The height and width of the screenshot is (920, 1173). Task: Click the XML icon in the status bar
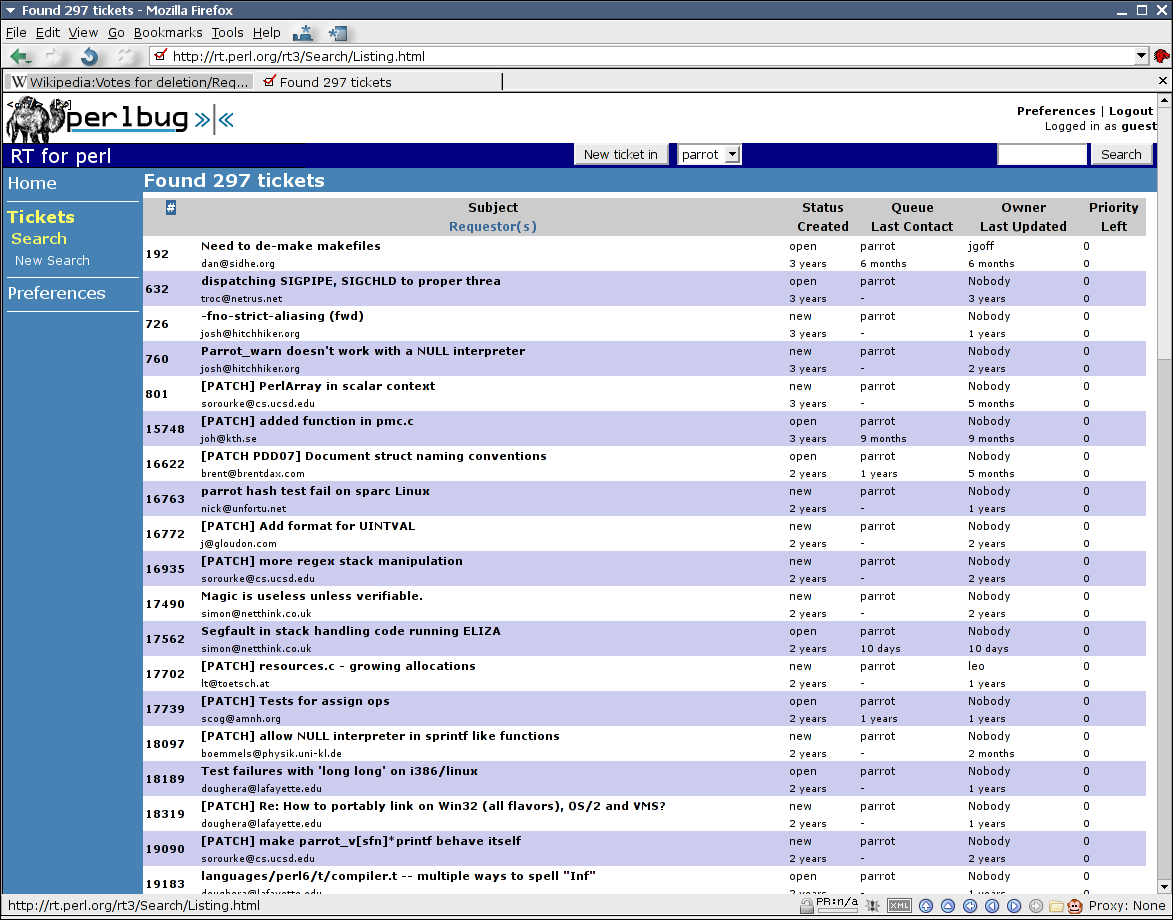pyautogui.click(x=899, y=906)
